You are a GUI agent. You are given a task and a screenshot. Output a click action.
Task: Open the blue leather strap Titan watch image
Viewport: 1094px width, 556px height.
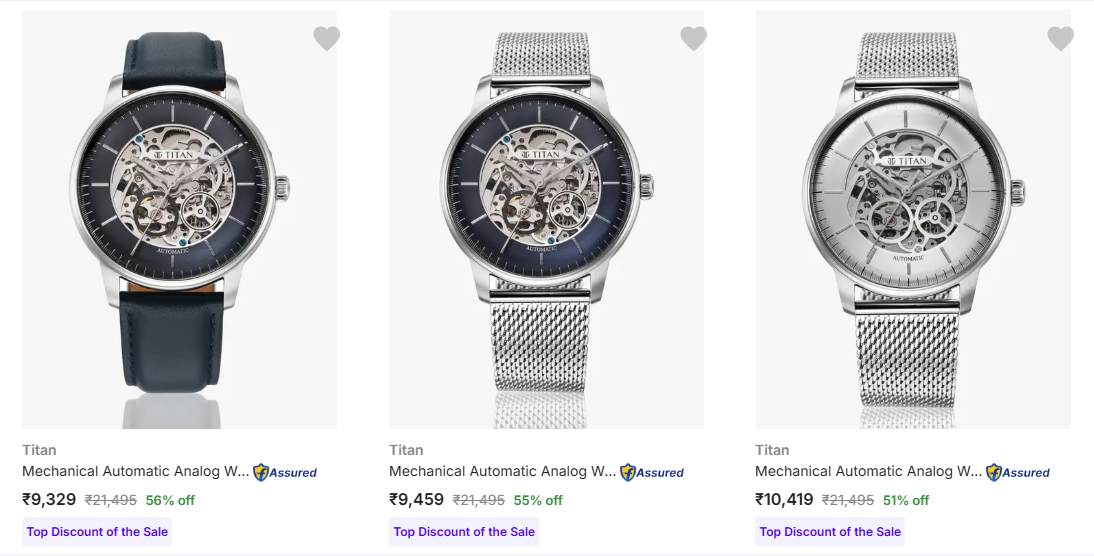(180, 220)
